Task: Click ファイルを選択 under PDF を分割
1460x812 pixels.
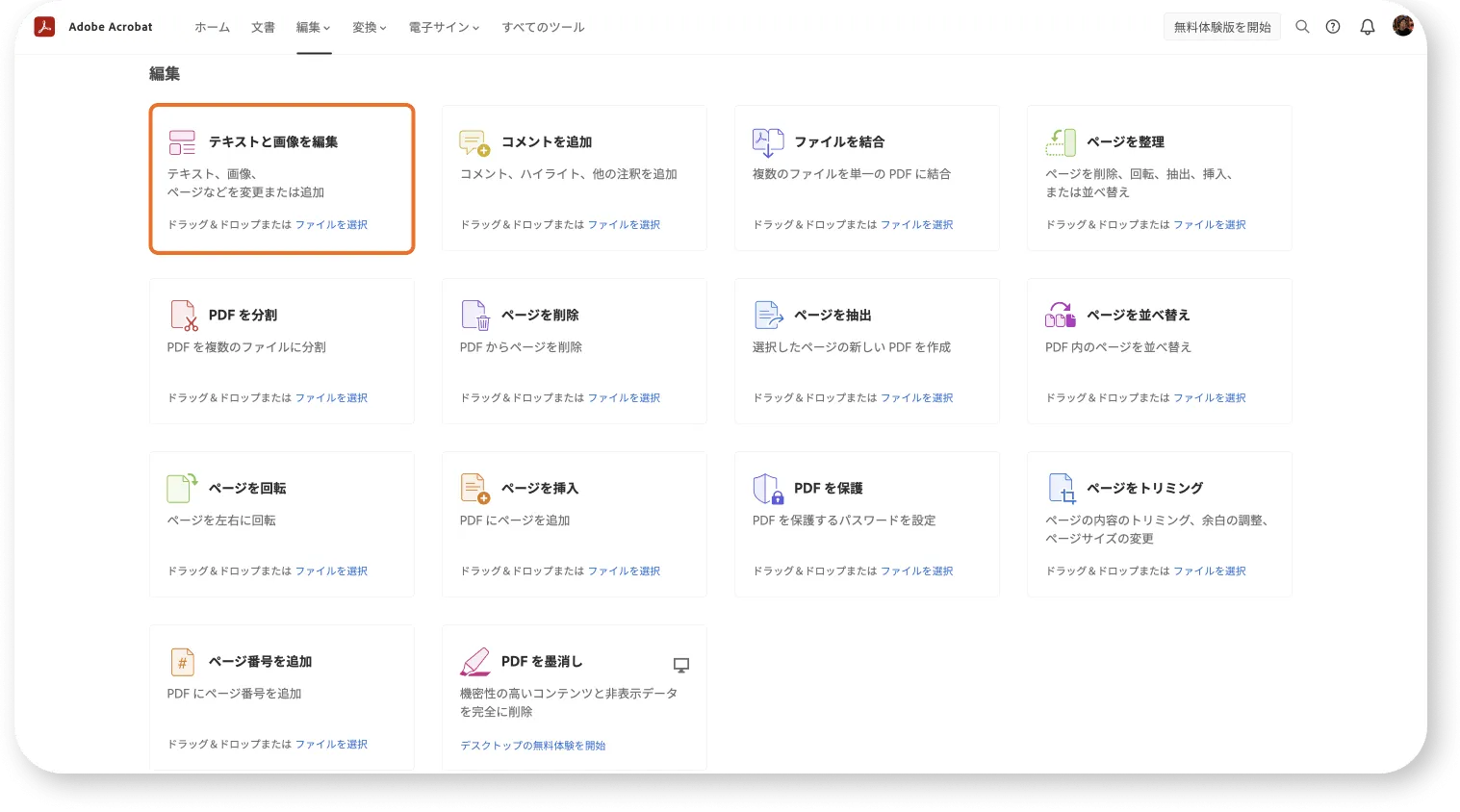Action: coord(331,397)
